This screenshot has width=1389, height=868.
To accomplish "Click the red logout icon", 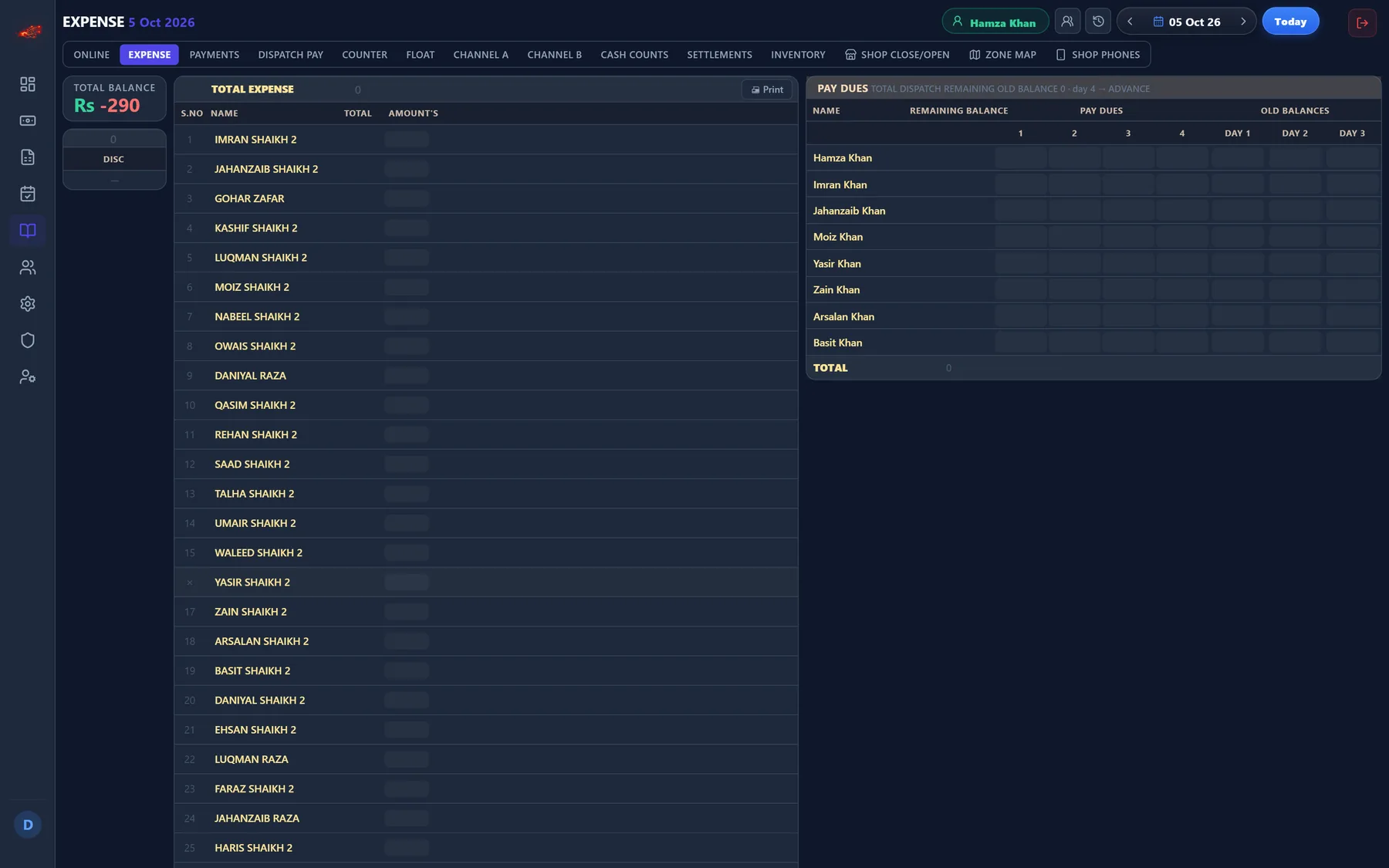I will pyautogui.click(x=1362, y=22).
